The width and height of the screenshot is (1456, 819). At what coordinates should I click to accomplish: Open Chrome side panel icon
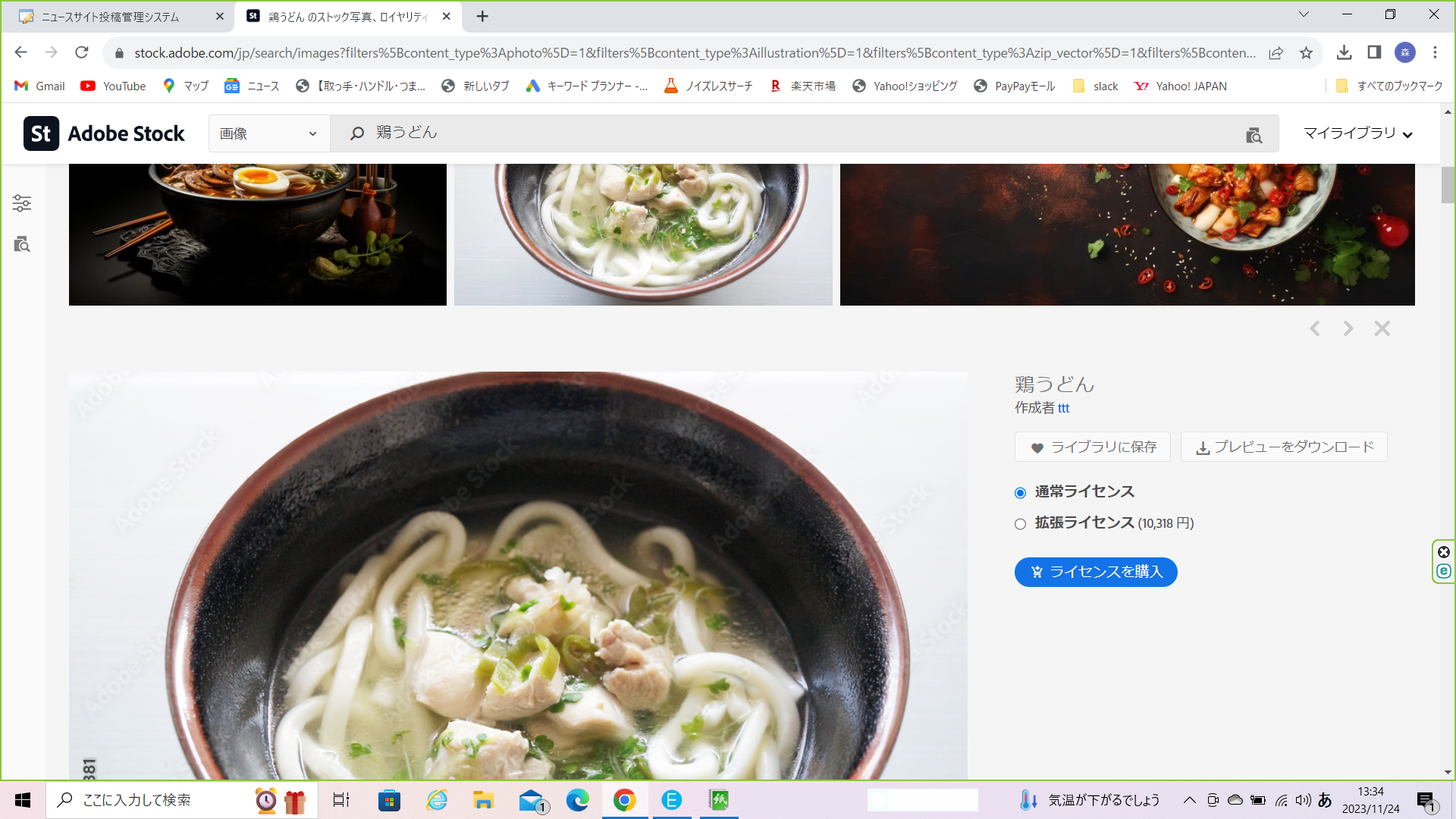pyautogui.click(x=1374, y=52)
